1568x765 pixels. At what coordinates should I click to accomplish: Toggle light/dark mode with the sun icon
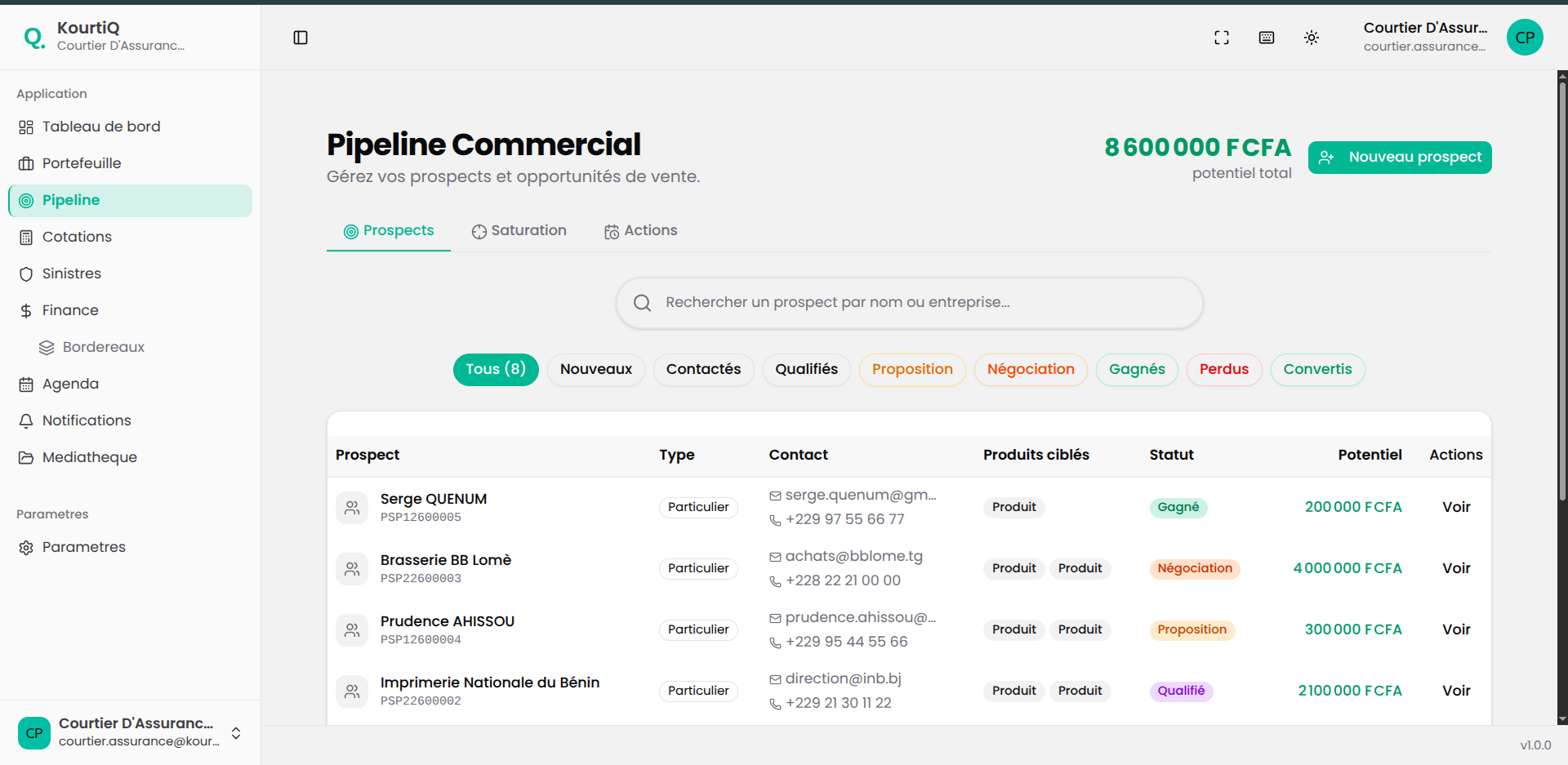(1312, 38)
